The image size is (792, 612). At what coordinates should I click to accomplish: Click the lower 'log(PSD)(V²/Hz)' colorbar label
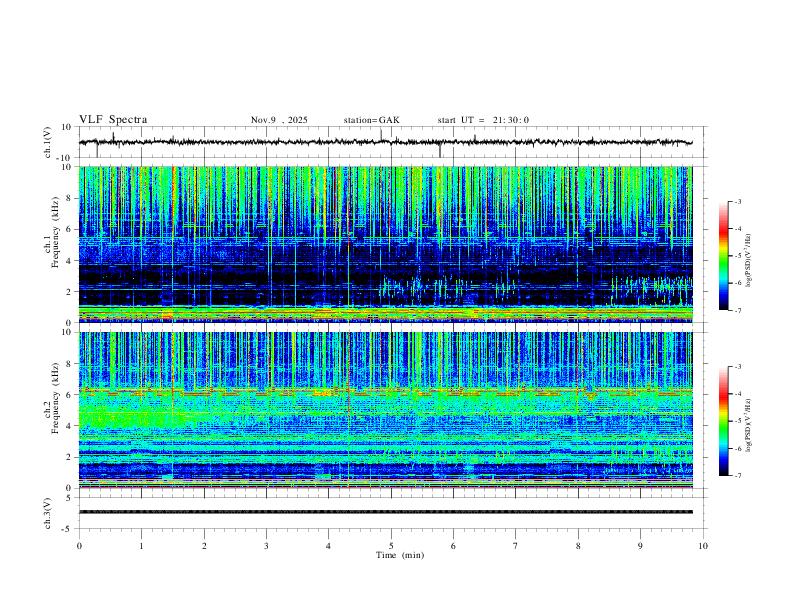tap(749, 425)
